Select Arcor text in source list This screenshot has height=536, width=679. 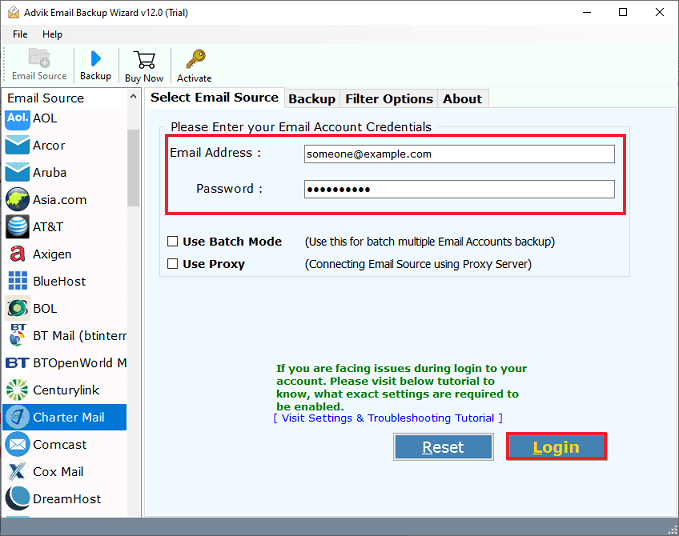(x=49, y=145)
